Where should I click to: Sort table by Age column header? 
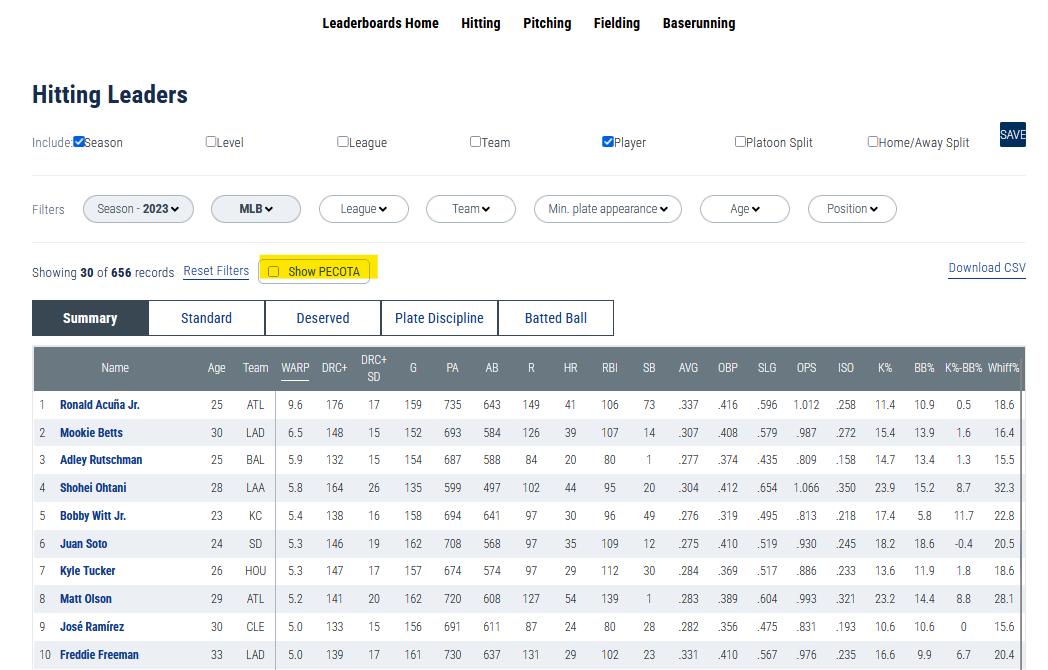(217, 368)
